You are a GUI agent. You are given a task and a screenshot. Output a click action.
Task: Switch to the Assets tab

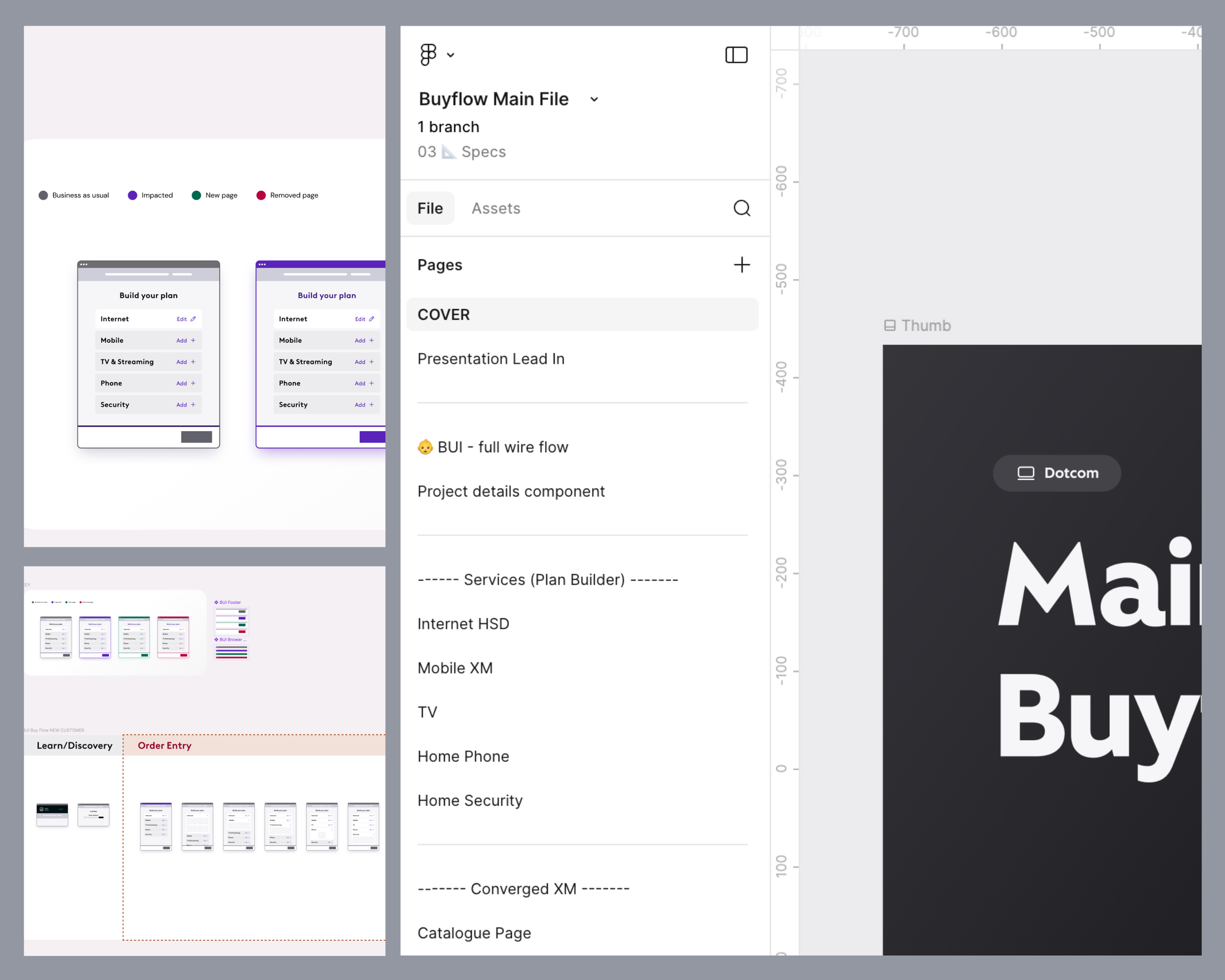[495, 209]
